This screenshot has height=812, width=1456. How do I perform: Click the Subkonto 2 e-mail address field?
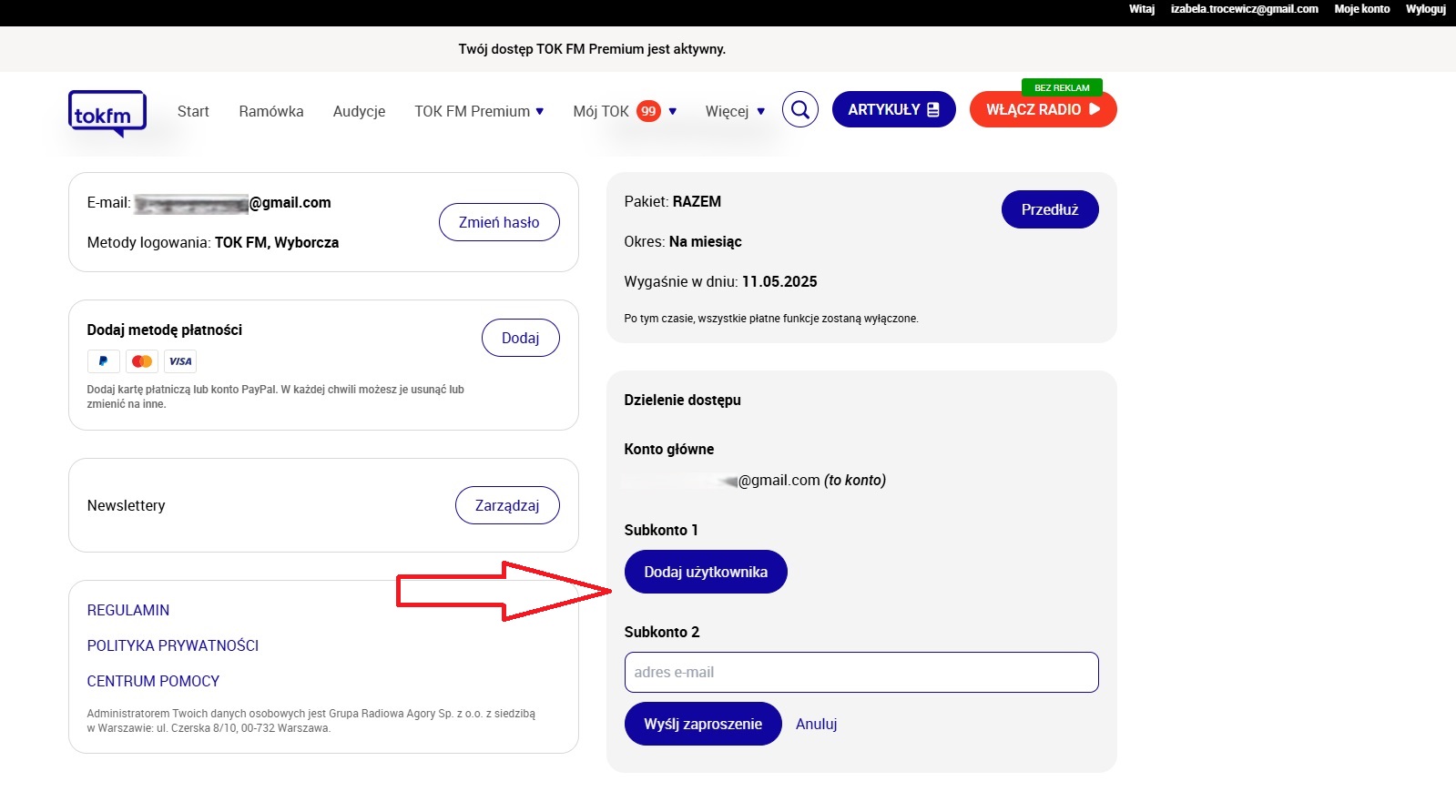pos(860,672)
